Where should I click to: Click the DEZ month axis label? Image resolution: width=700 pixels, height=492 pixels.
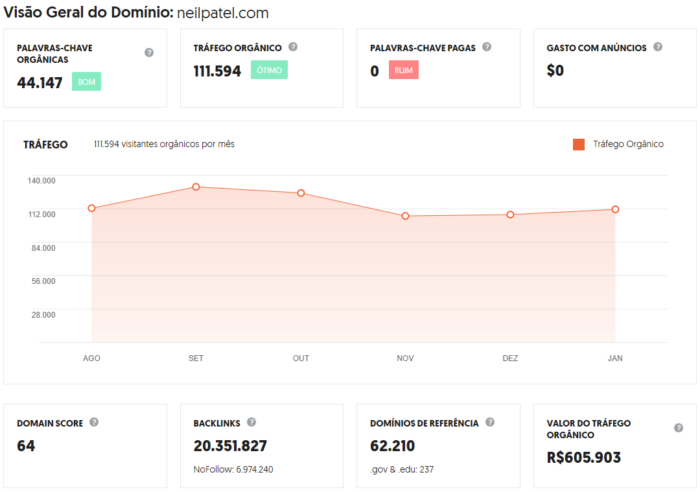coord(510,358)
